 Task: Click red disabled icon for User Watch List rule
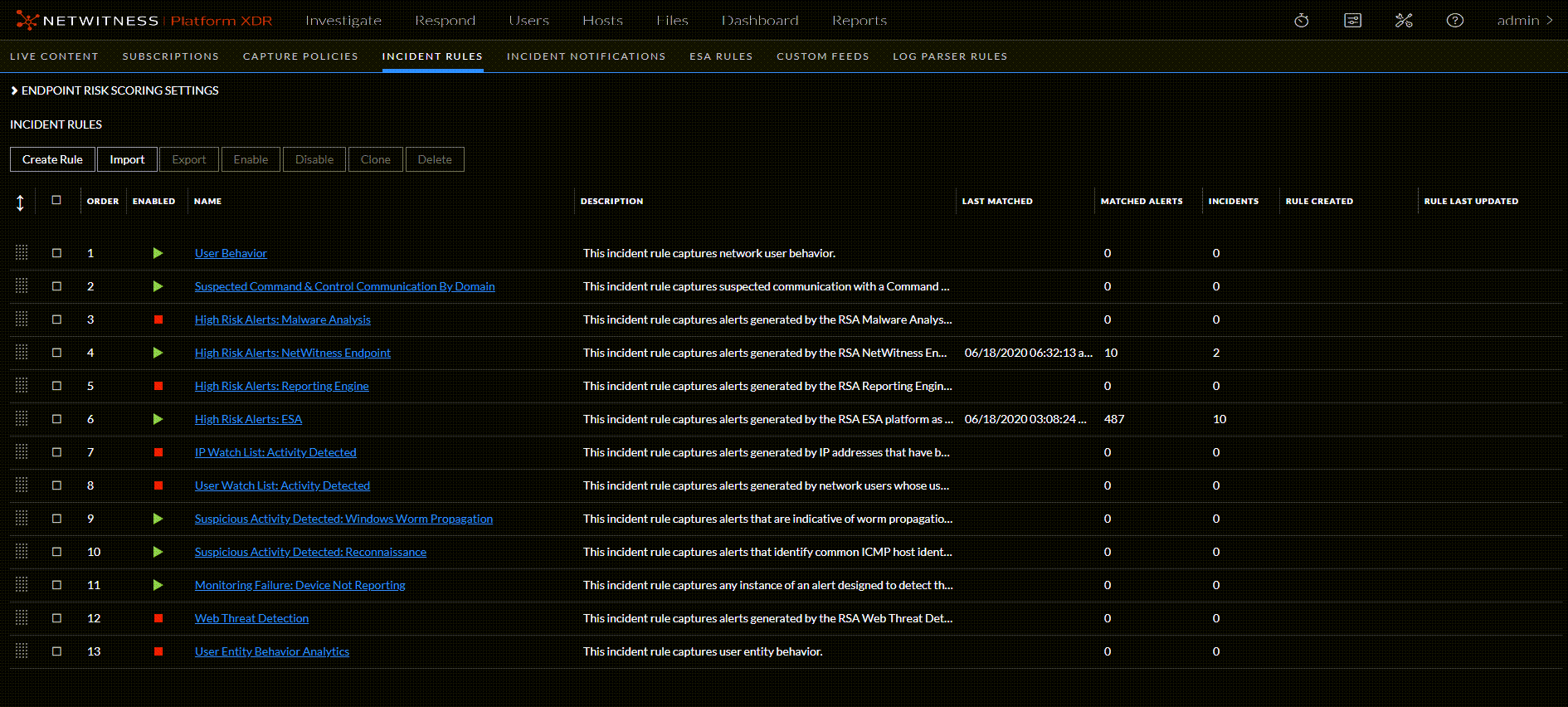(158, 485)
